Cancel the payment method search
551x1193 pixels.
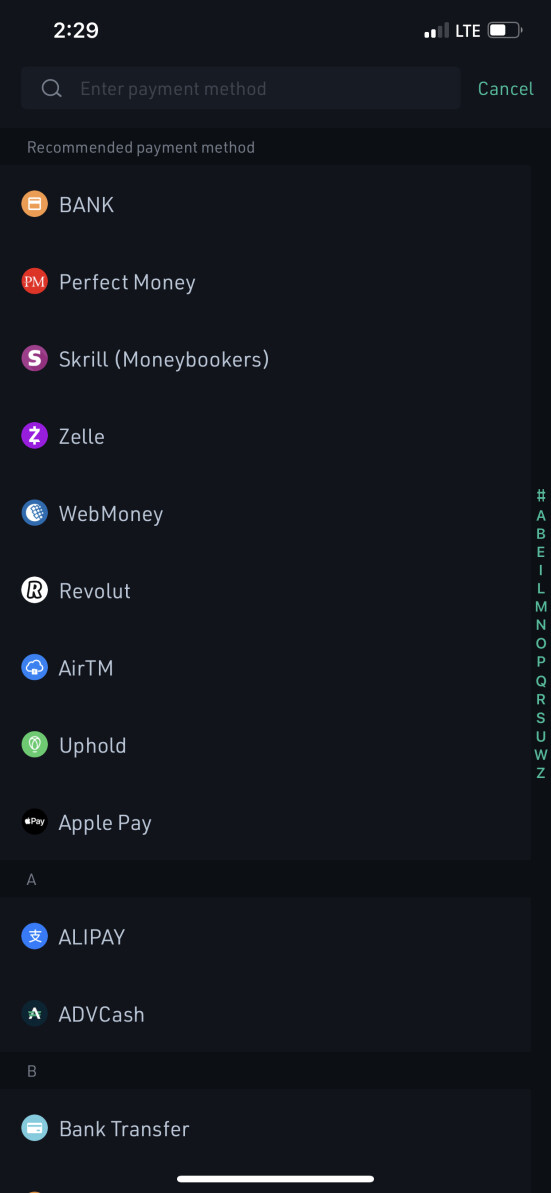pos(505,88)
